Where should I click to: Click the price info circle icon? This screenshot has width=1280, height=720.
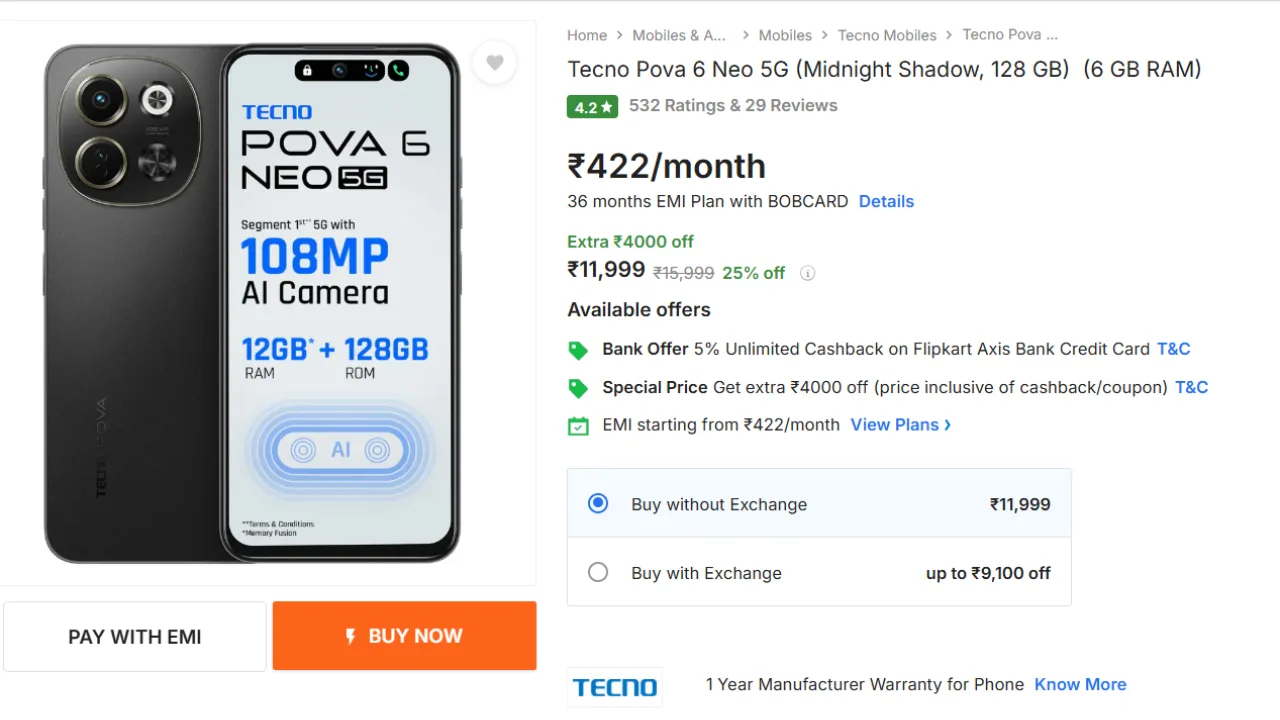tap(808, 273)
